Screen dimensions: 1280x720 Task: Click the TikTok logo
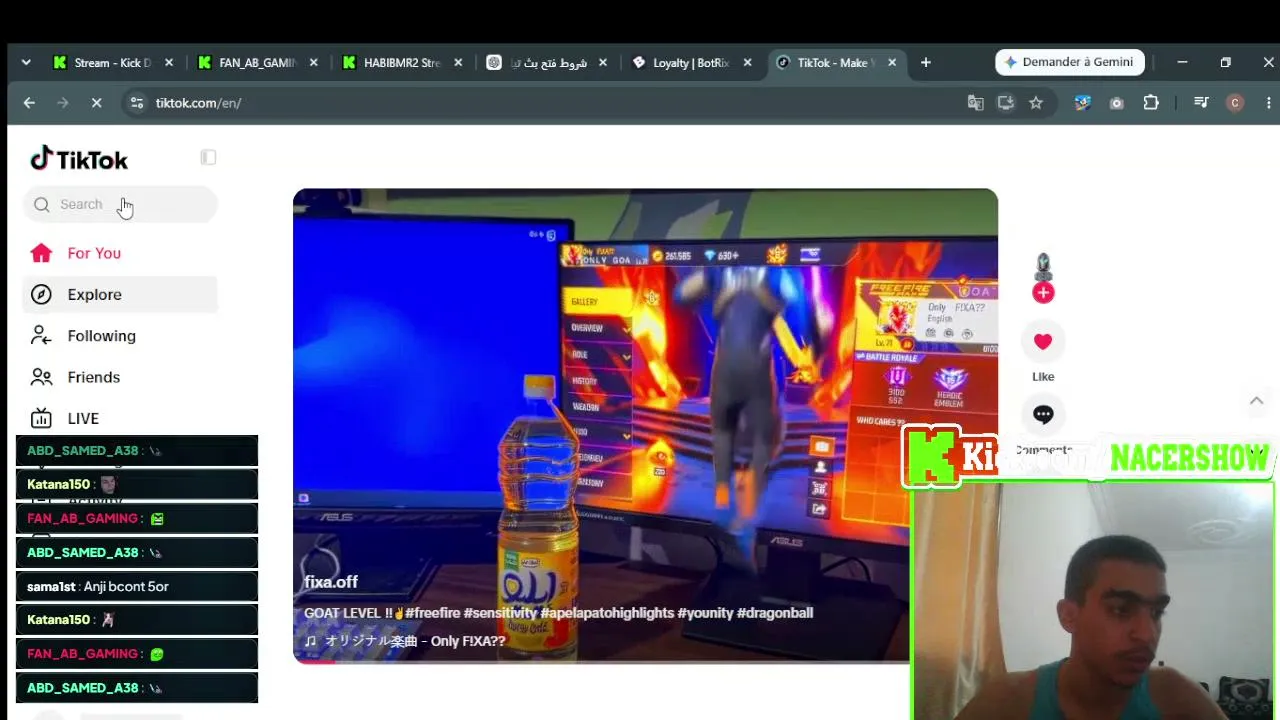79,159
